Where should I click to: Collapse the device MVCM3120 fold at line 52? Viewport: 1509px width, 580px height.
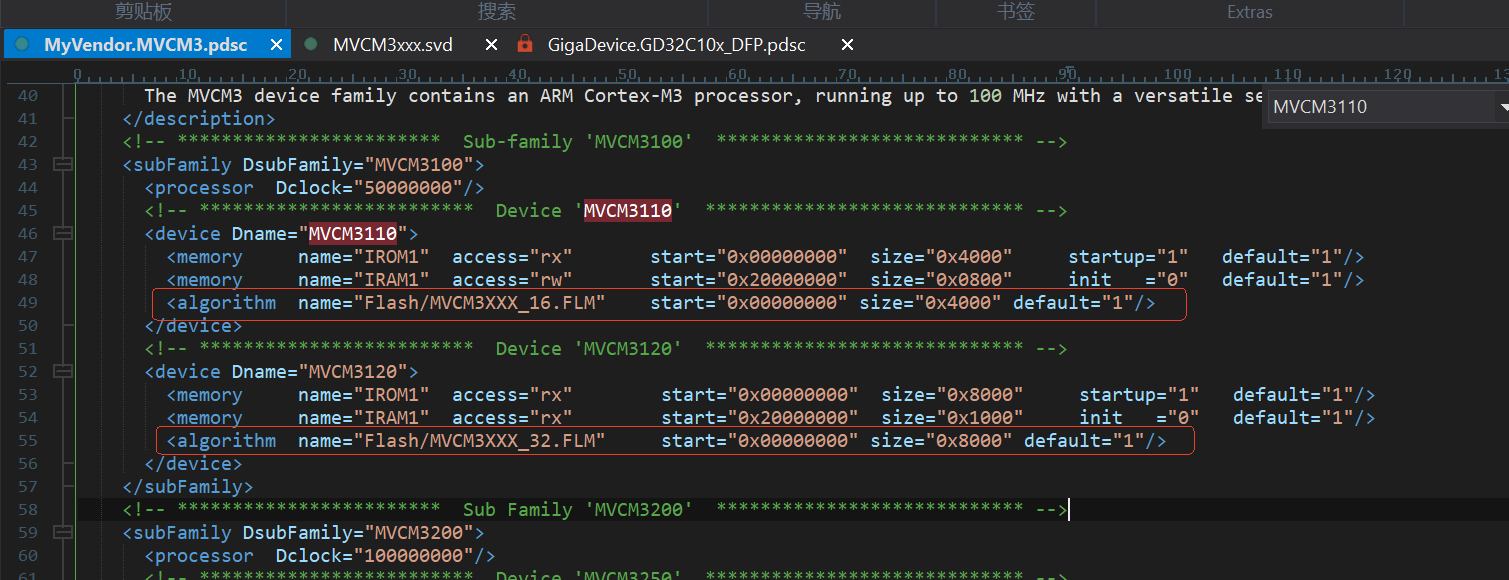[x=63, y=371]
